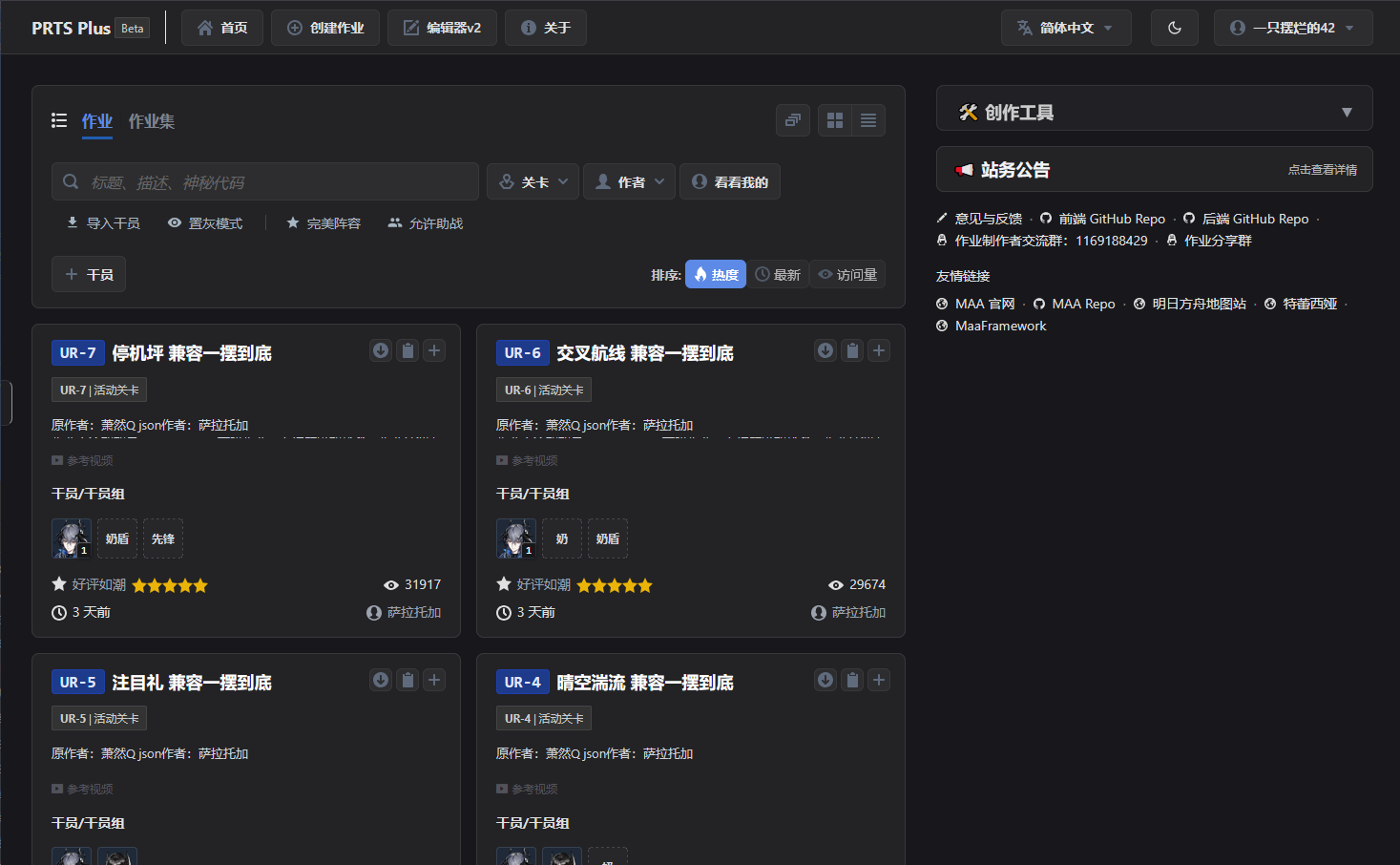The width and height of the screenshot is (1400, 865).
Task: Add UR-7 job using plus icon
Action: 434,350
